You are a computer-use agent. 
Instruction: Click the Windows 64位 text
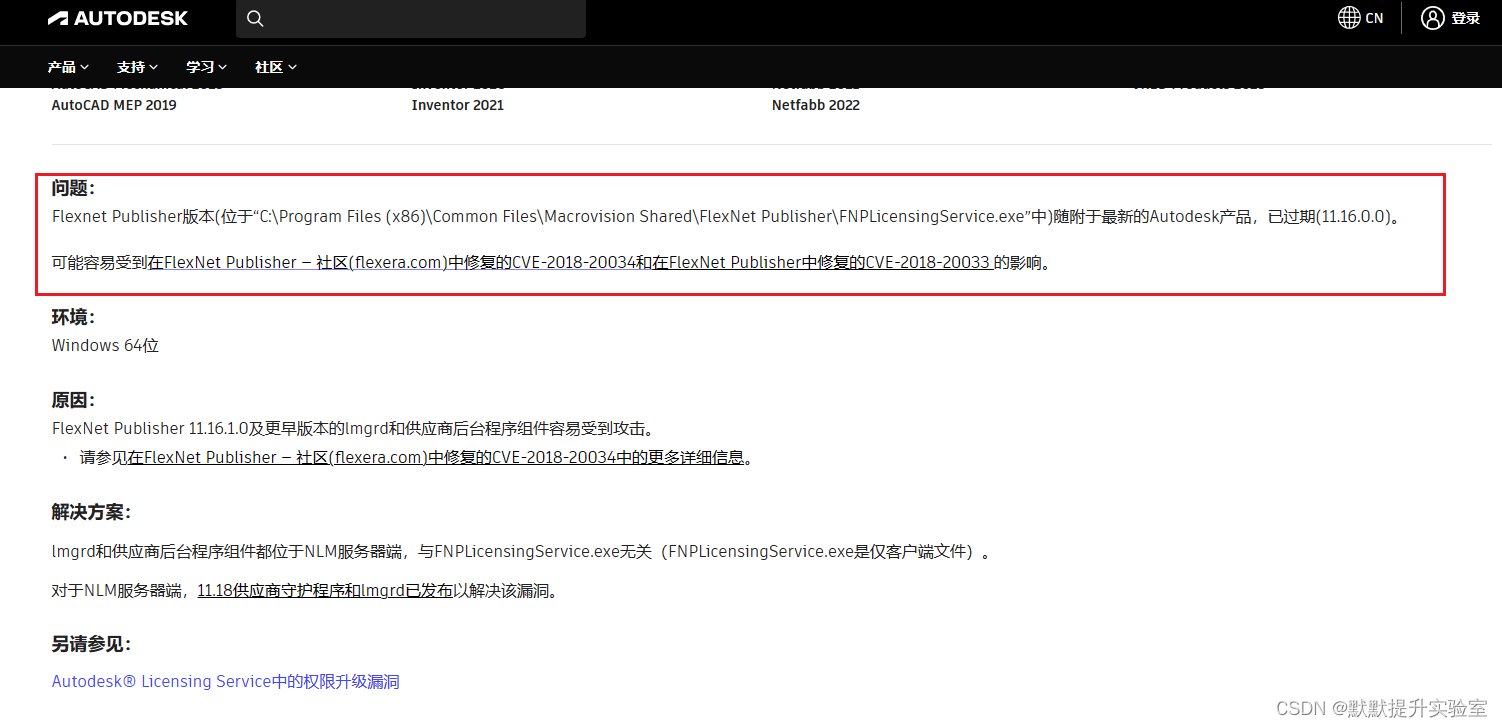pos(105,346)
